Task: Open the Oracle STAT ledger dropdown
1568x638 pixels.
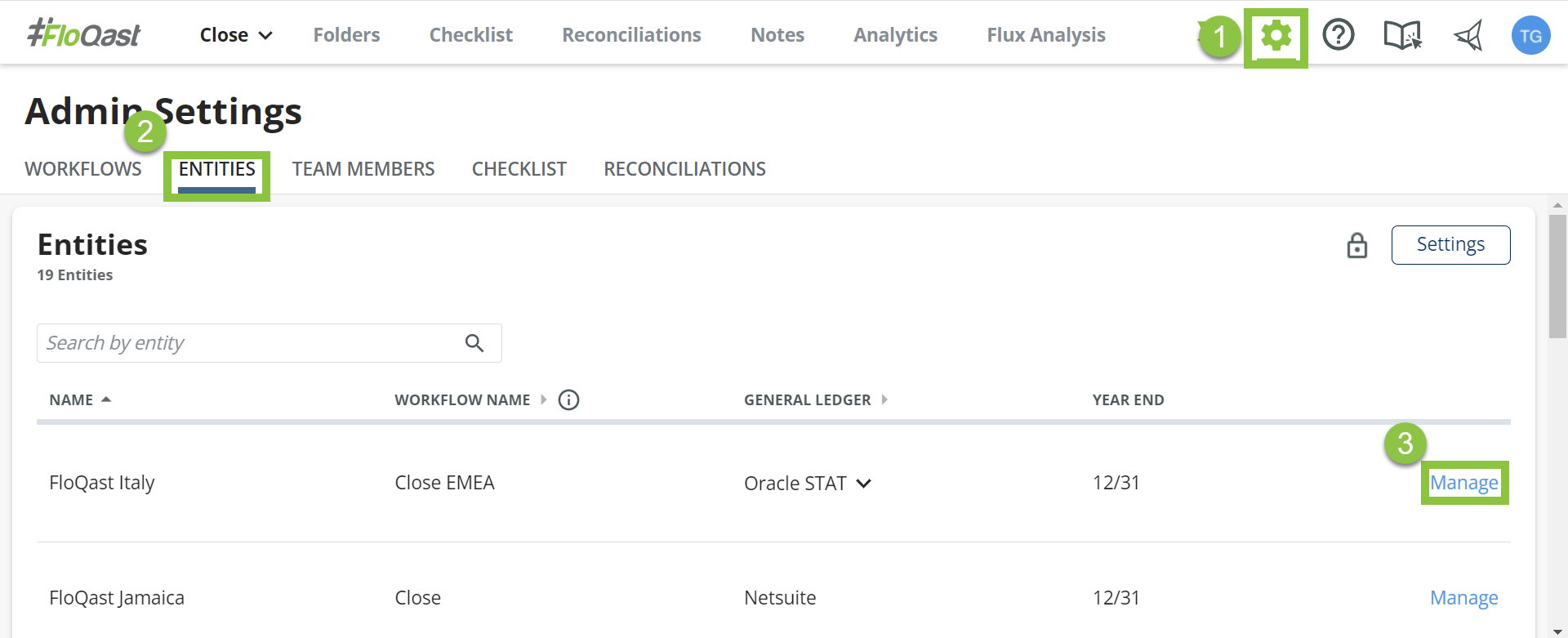Action: [x=863, y=484]
